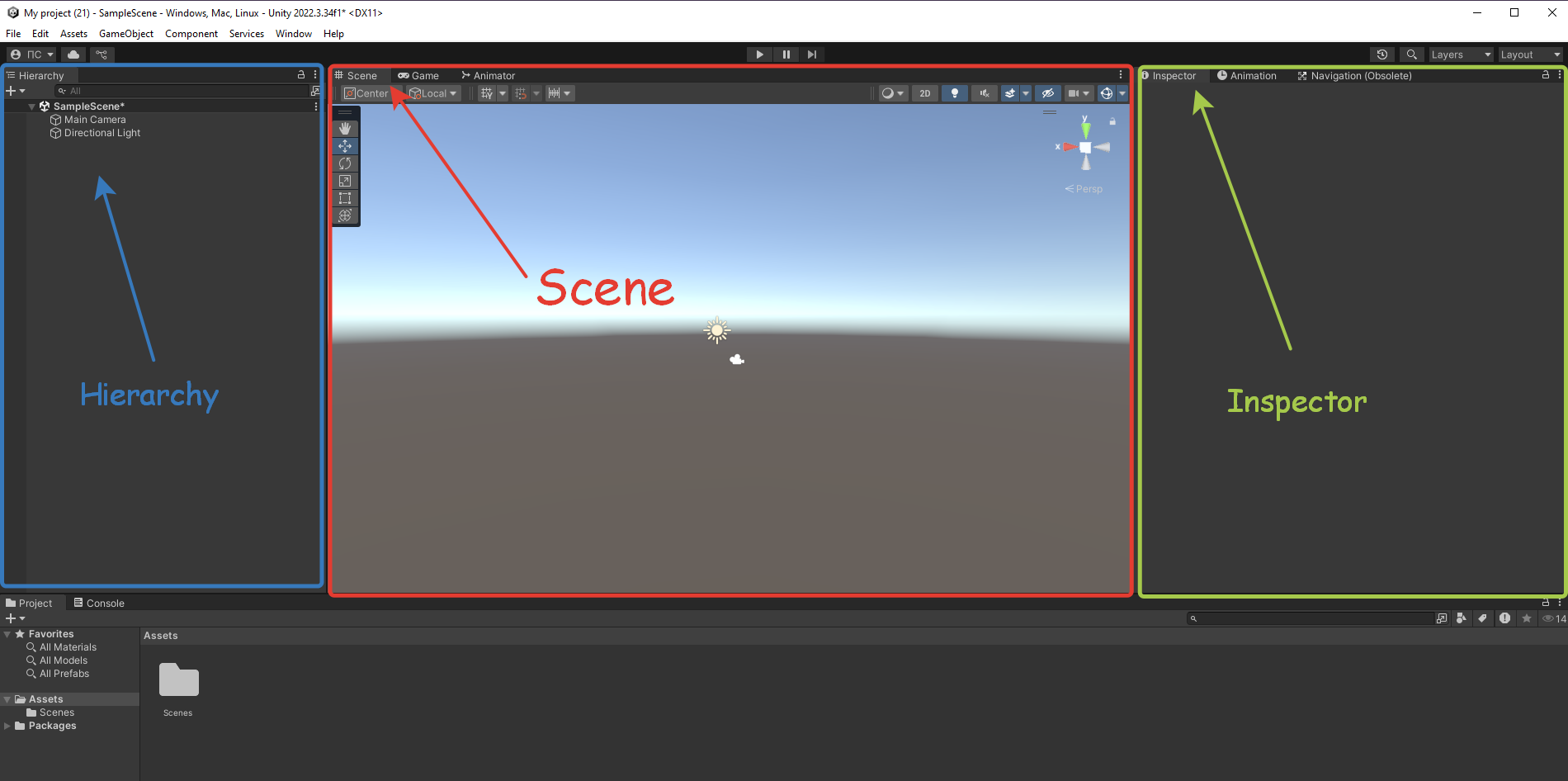Click the Project search field
Image resolution: width=1568 pixels, height=781 pixels.
1311,618
